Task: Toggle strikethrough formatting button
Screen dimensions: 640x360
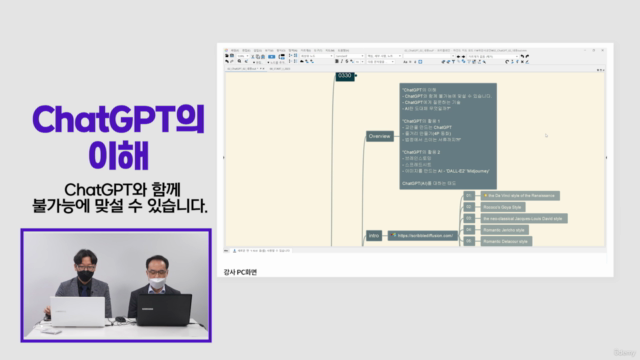Action: [347, 61]
